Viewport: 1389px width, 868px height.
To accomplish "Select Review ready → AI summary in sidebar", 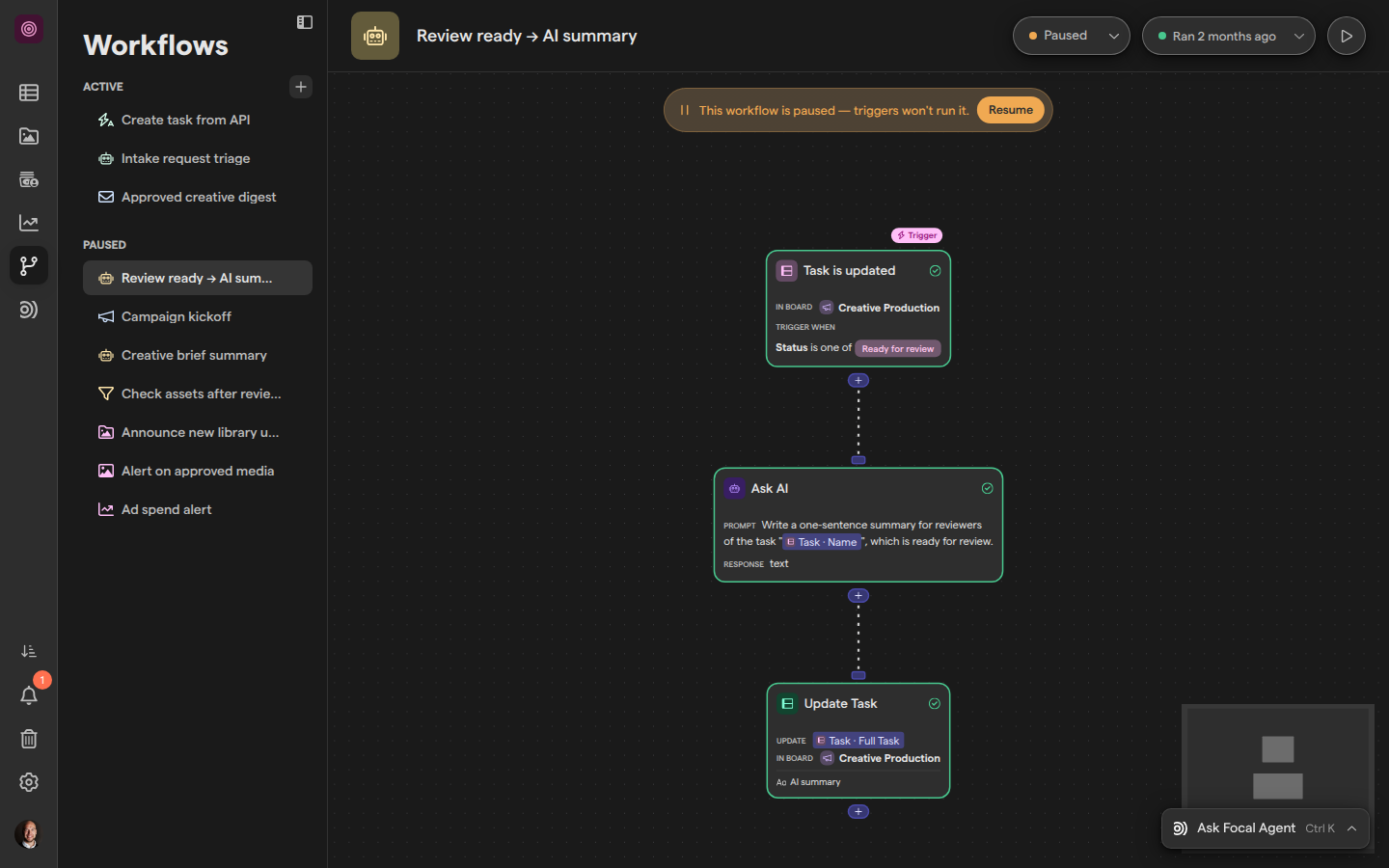I will (x=198, y=278).
